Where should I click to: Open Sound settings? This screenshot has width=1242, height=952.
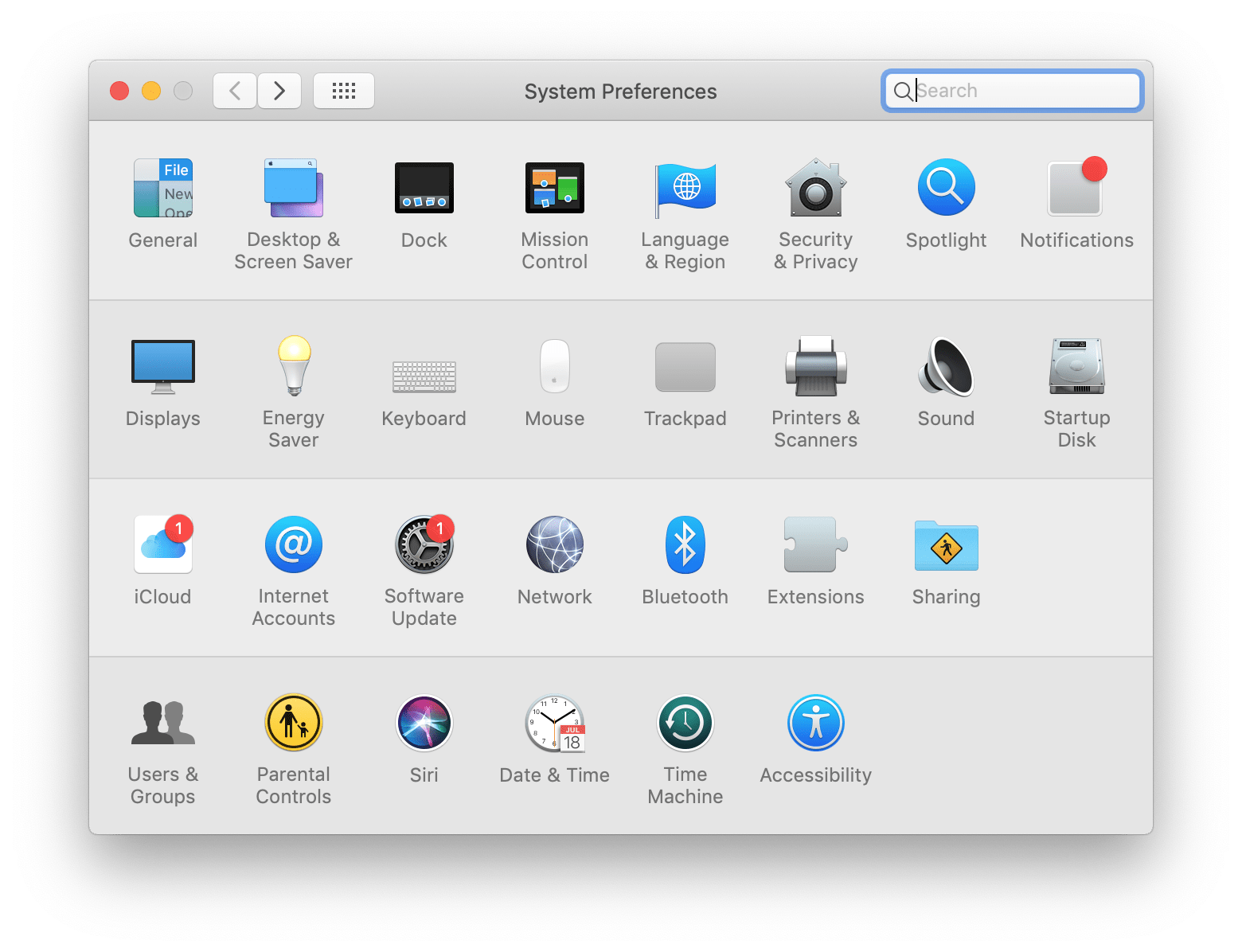coord(946,366)
